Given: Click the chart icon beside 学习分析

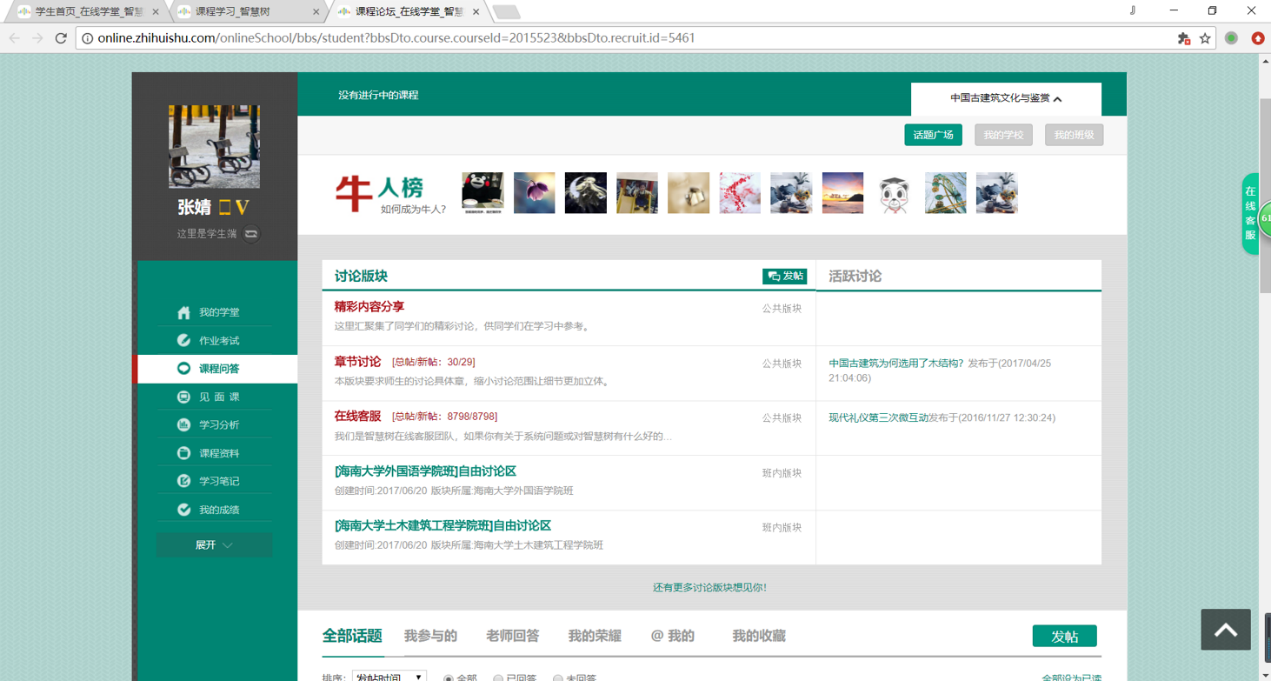Looking at the screenshot, I should [x=184, y=425].
